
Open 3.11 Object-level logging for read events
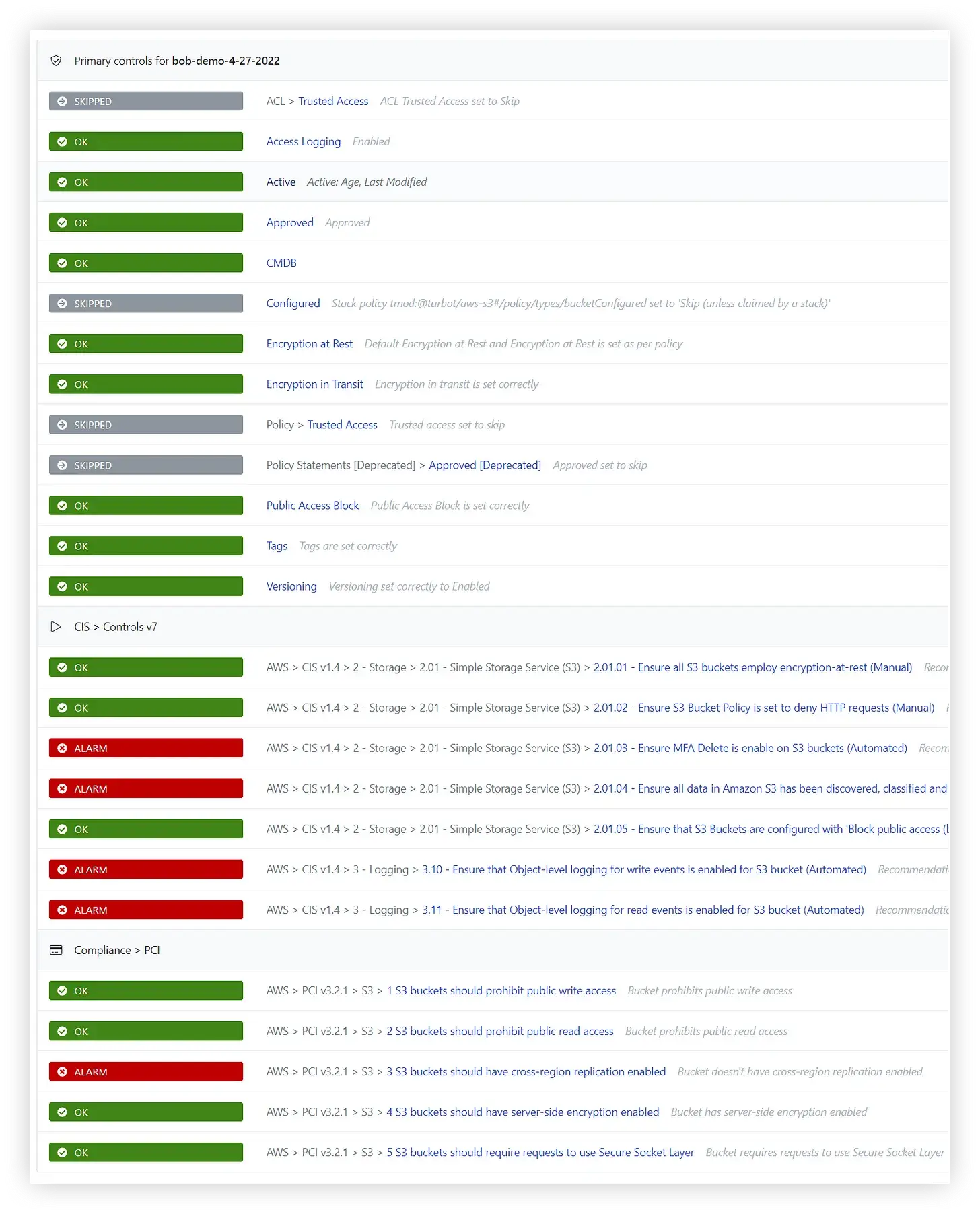pos(643,910)
